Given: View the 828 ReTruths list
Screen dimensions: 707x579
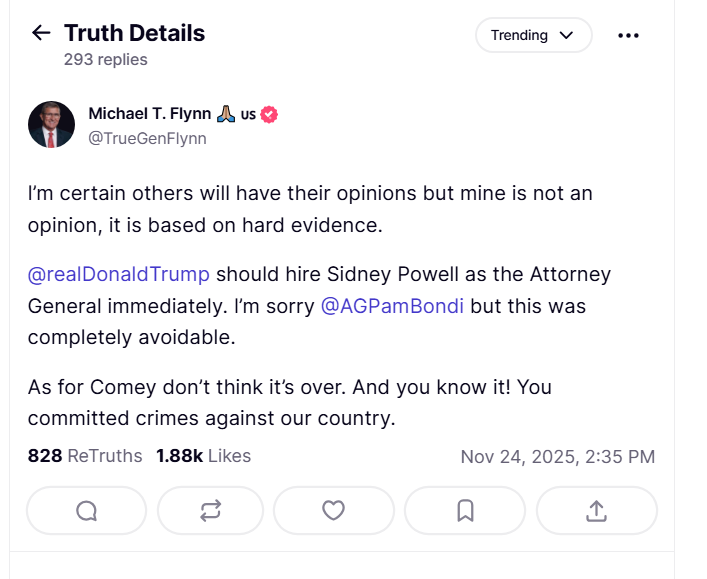Looking at the screenshot, I should tap(85, 456).
